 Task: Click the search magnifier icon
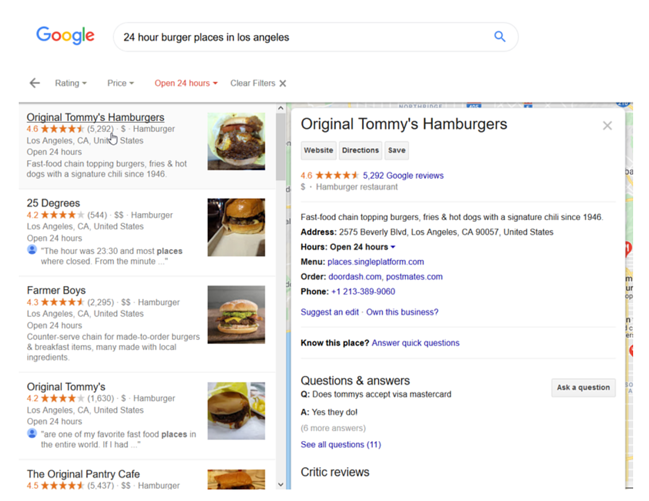pyautogui.click(x=499, y=37)
